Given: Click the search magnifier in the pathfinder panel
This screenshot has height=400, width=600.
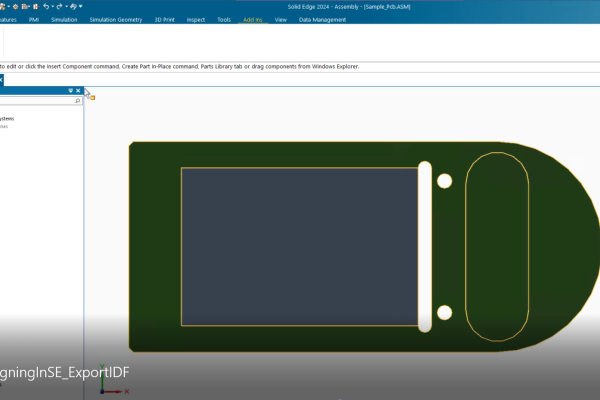Looking at the screenshot, I should (77, 101).
